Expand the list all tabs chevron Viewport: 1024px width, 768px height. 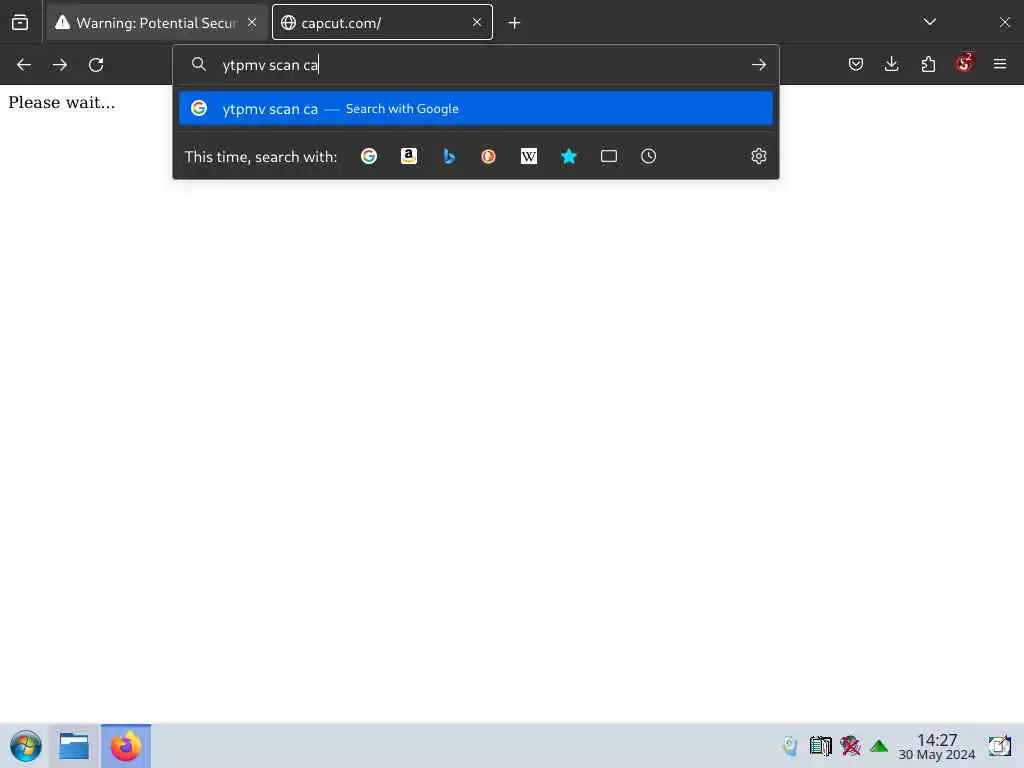tap(929, 22)
